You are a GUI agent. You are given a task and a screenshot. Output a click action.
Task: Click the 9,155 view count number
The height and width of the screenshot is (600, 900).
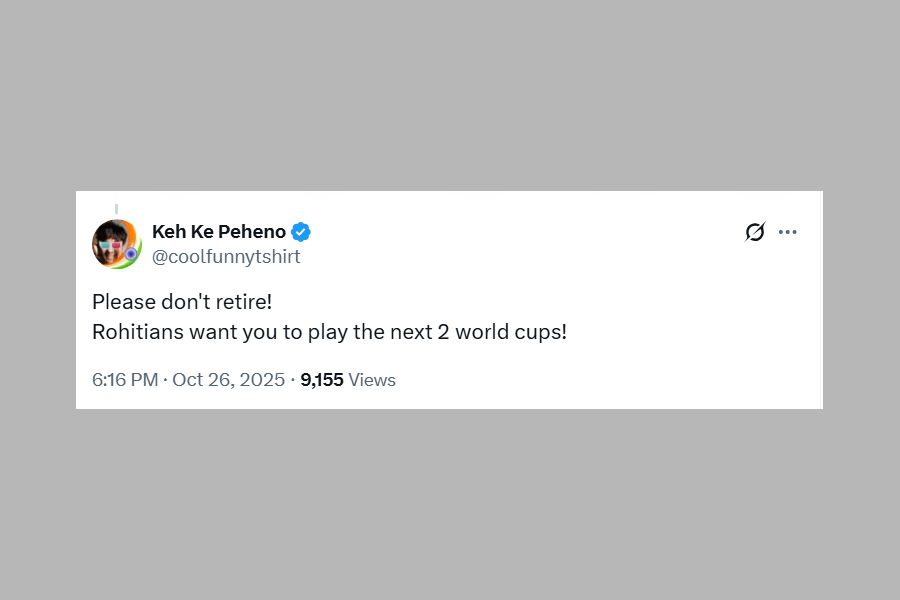[322, 380]
